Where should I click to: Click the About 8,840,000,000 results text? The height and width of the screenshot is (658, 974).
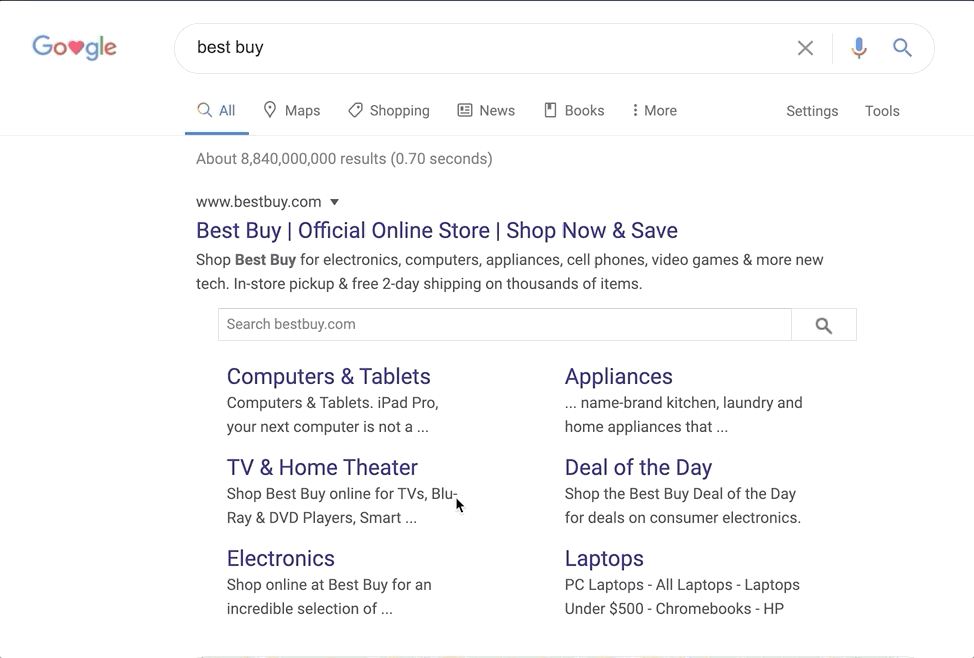click(x=344, y=159)
